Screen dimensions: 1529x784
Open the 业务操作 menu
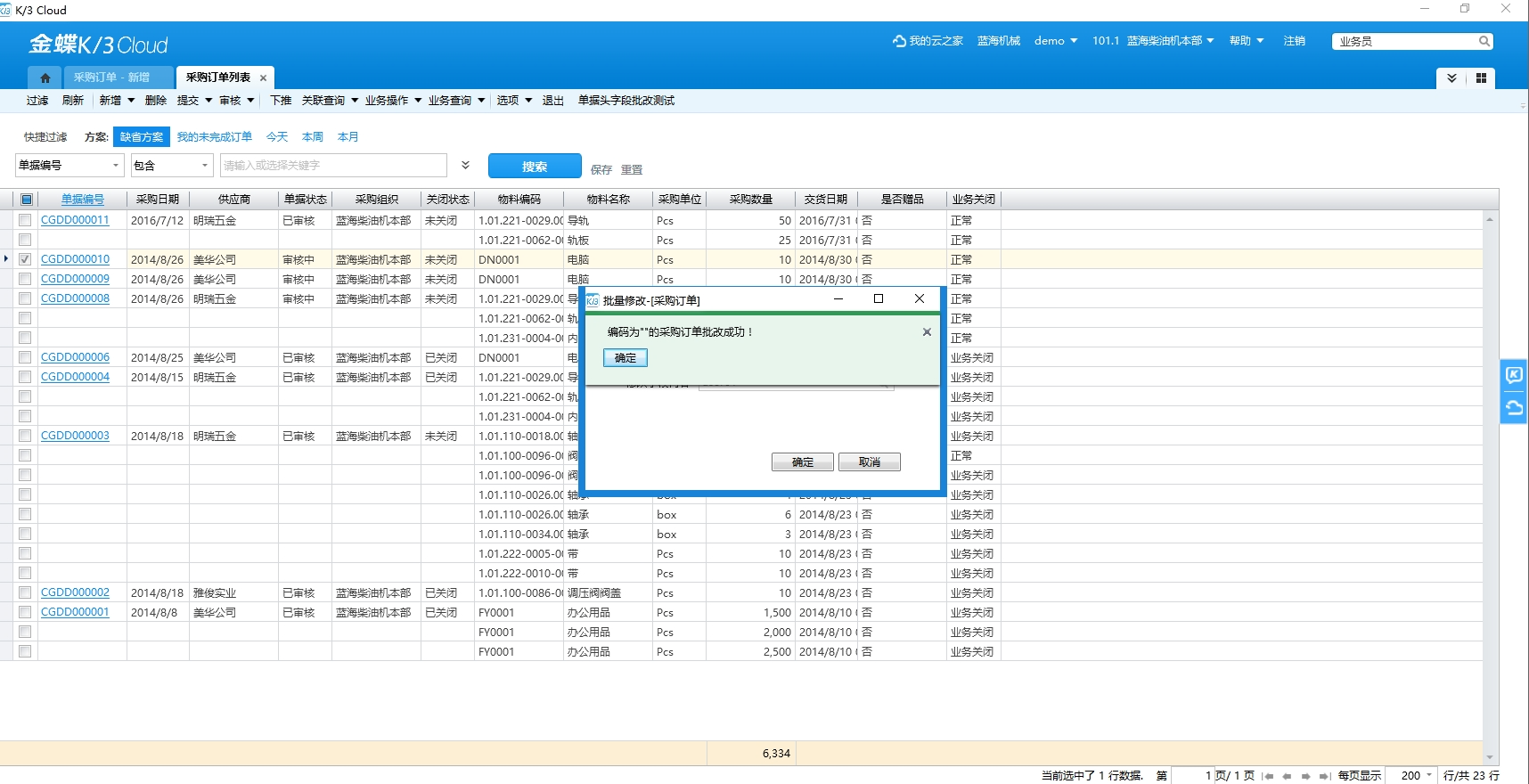point(393,101)
